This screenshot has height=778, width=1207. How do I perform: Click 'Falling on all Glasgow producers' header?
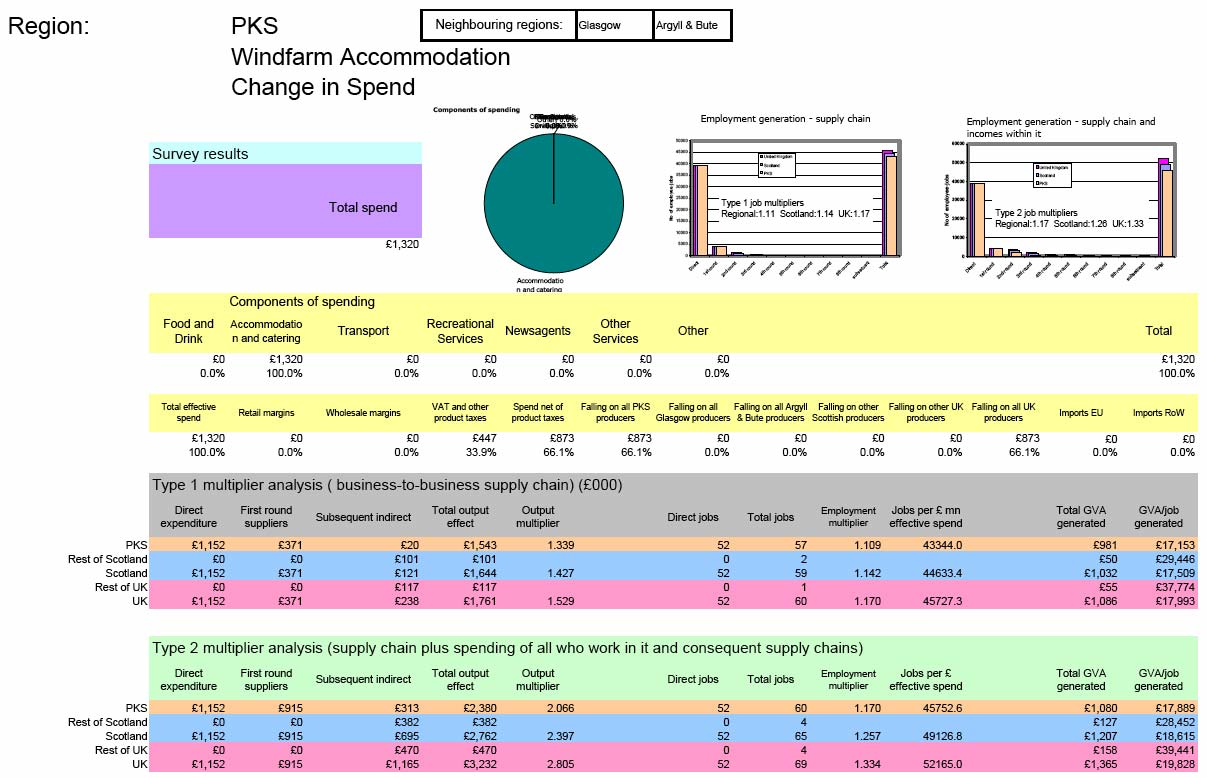(693, 412)
